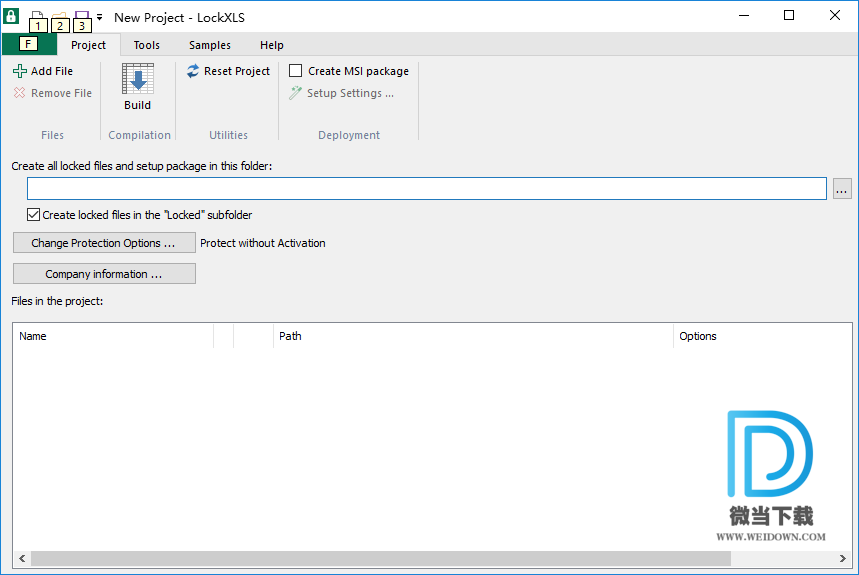The height and width of the screenshot is (575, 859).
Task: Open the quick access toolbar dropdown arrow
Action: [x=100, y=18]
